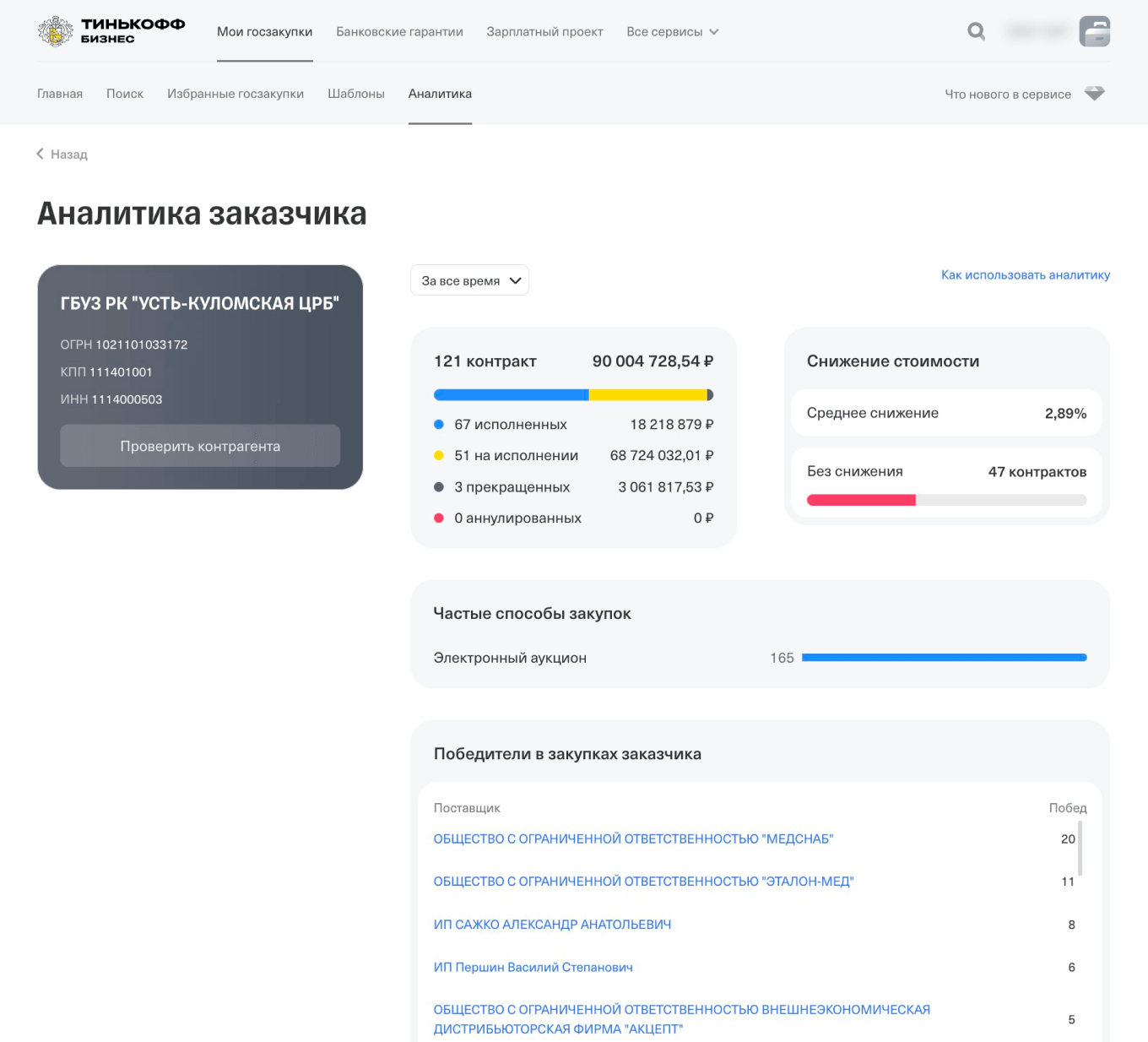Click the diamond icon next to 'Что нового в сервисе'
The image size is (1148, 1042).
pyautogui.click(x=1095, y=94)
